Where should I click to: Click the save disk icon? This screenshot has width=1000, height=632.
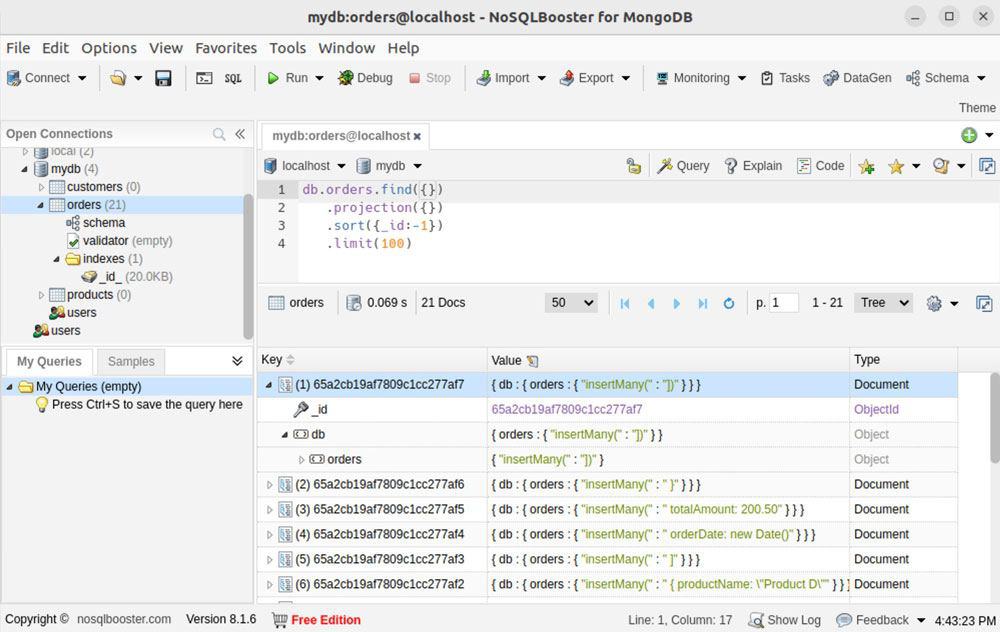point(163,78)
